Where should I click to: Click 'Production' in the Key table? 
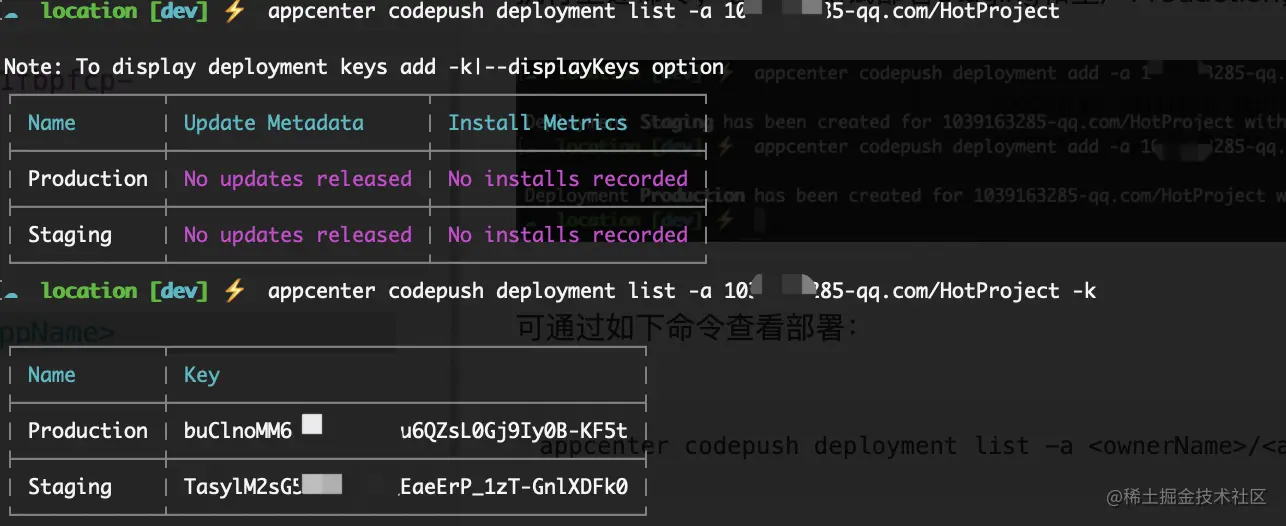[x=88, y=431]
